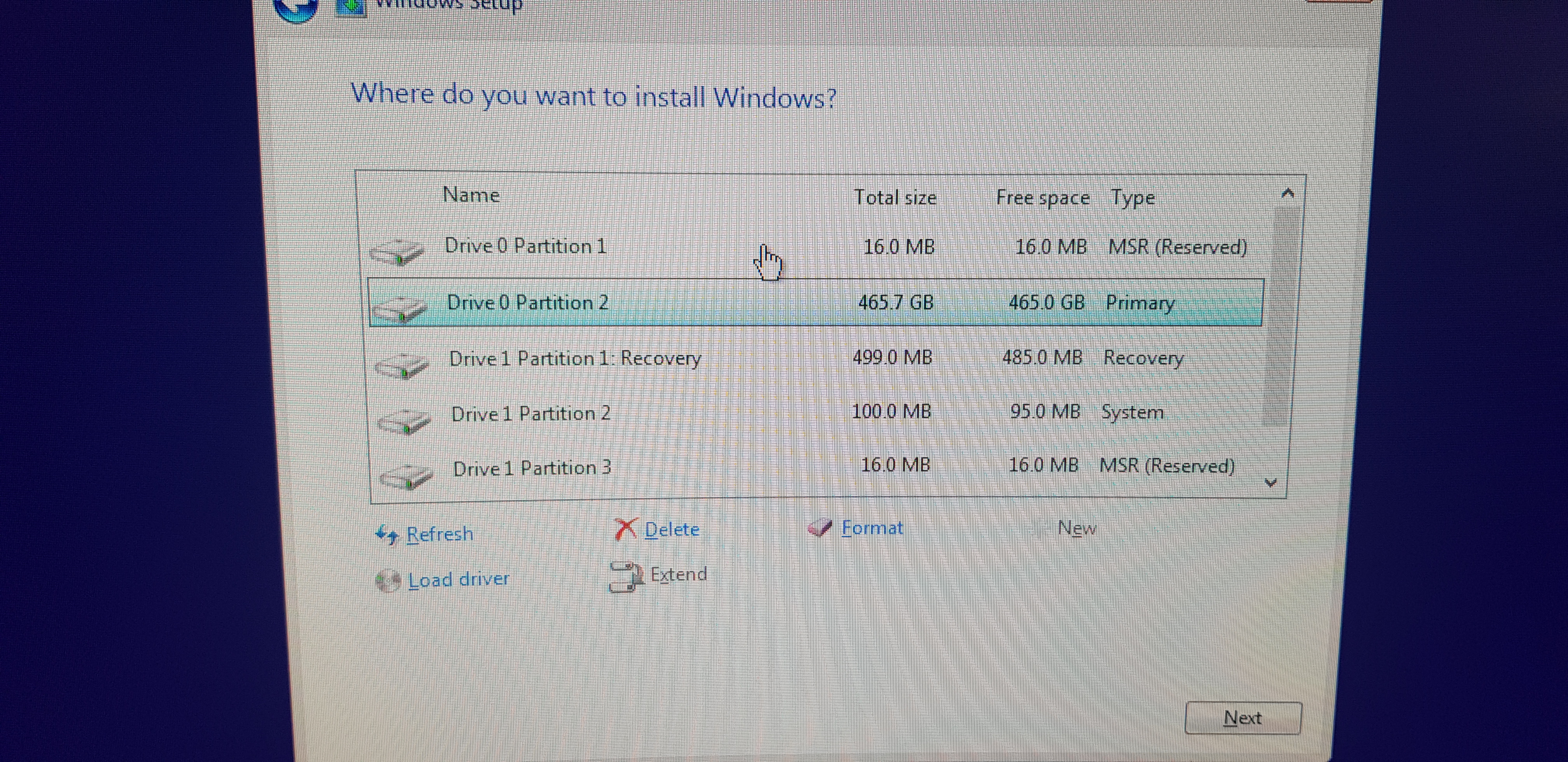Image resolution: width=1568 pixels, height=762 pixels.
Task: Click the 485.0 MB free space value
Action: pos(1042,357)
